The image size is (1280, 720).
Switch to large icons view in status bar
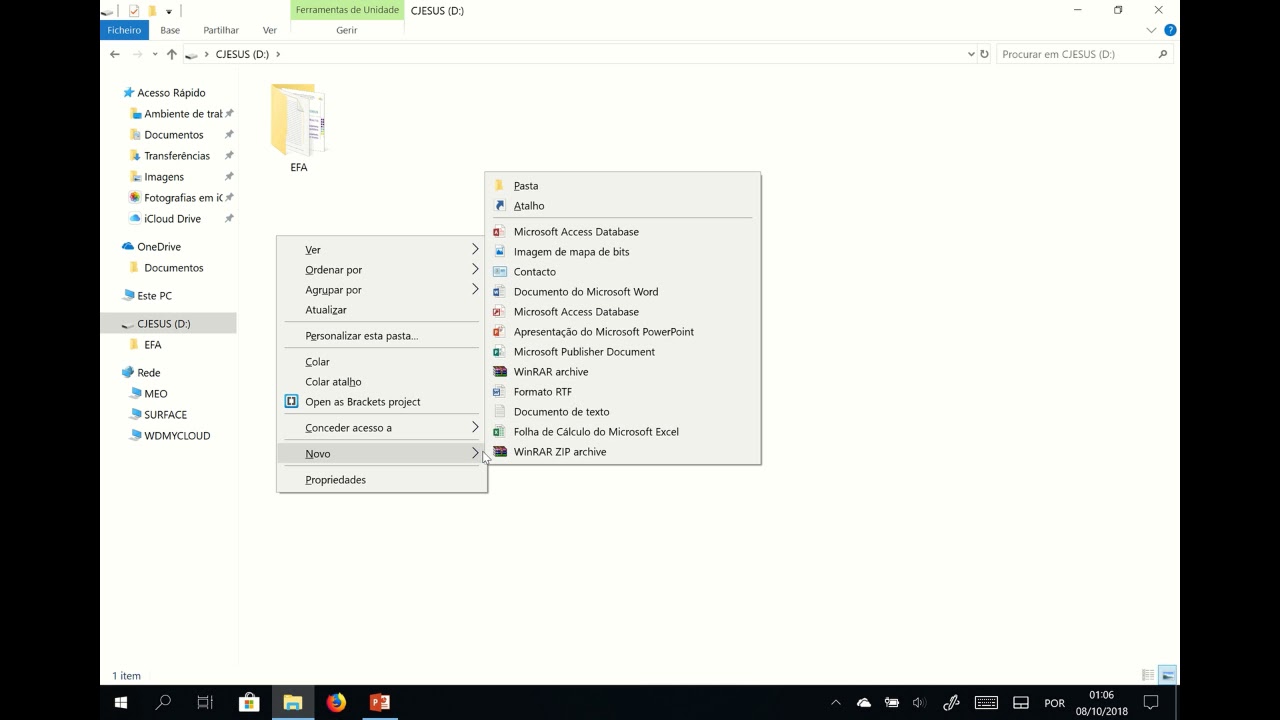1167,676
